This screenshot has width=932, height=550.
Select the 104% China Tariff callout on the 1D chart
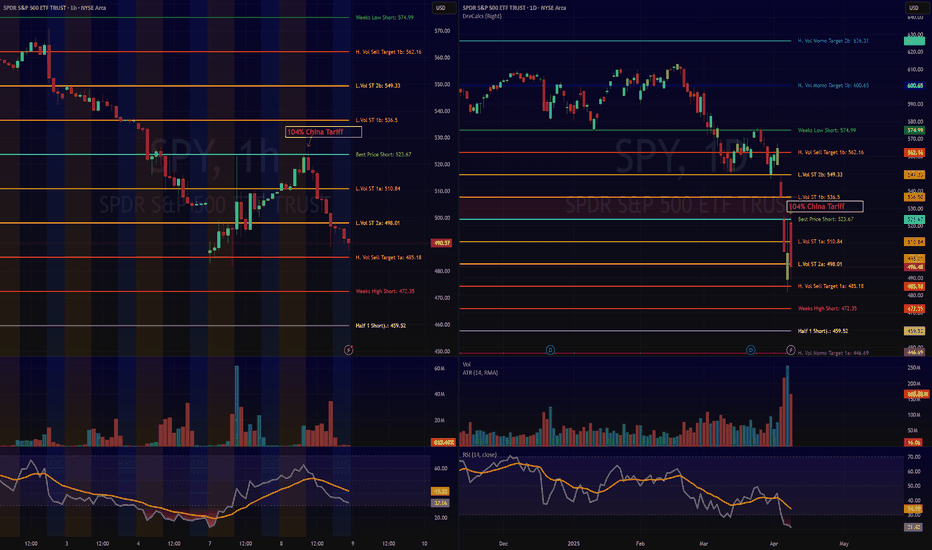tap(825, 206)
